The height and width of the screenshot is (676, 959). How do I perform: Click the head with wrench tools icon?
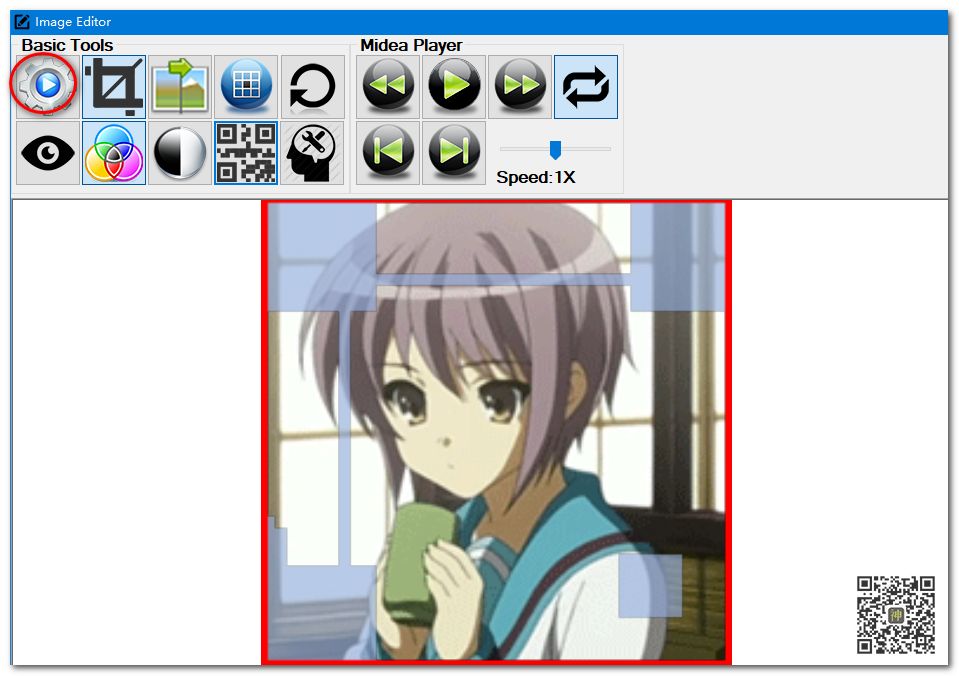click(313, 152)
